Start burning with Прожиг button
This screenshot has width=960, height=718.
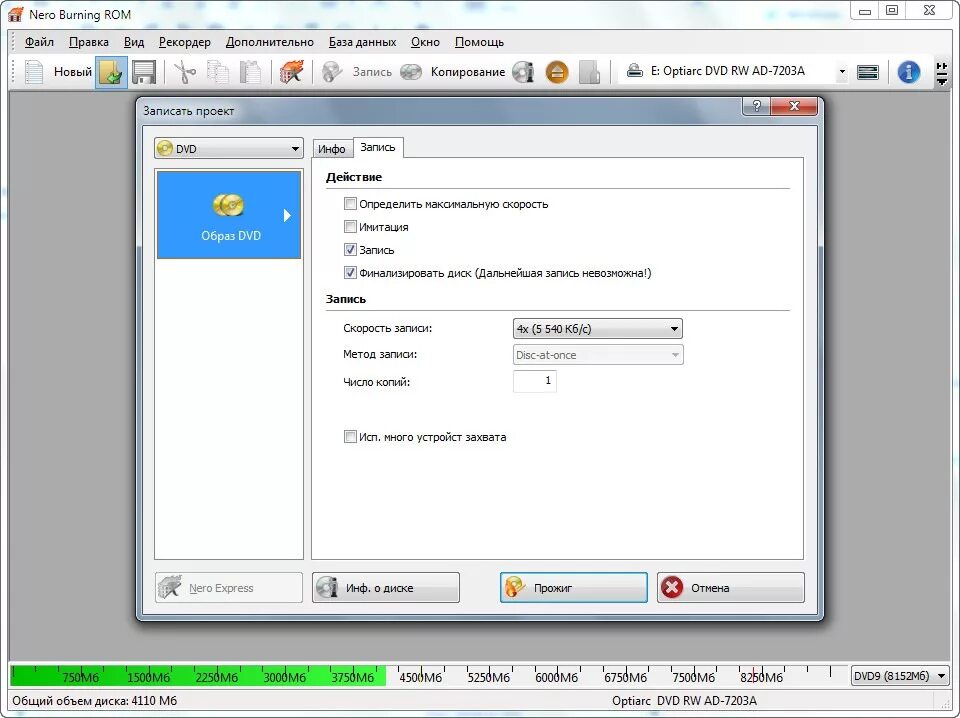coord(574,588)
